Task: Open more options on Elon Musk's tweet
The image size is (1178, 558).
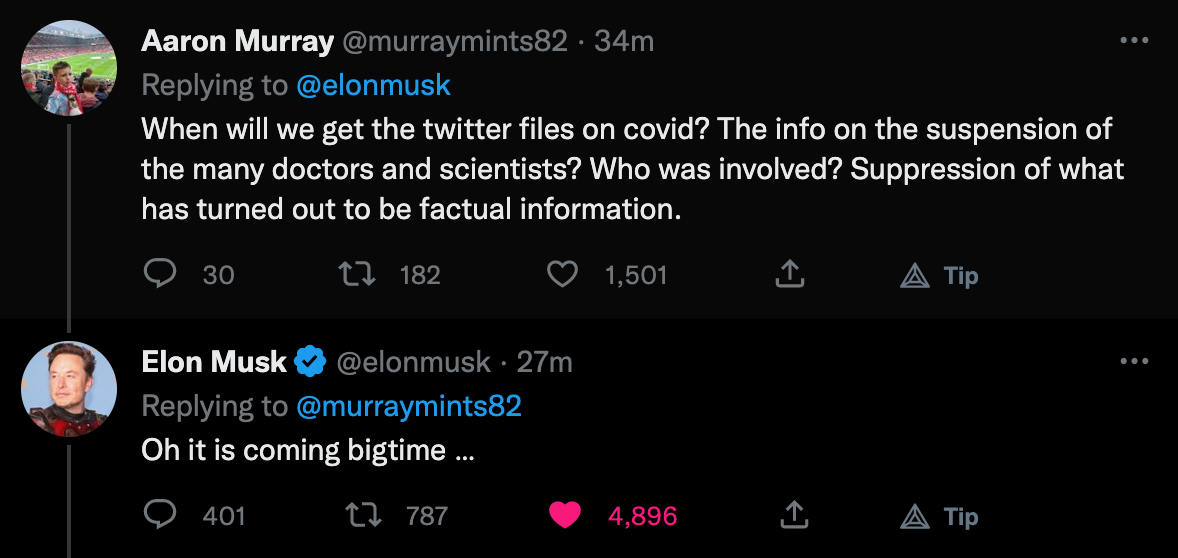Action: [x=1134, y=362]
